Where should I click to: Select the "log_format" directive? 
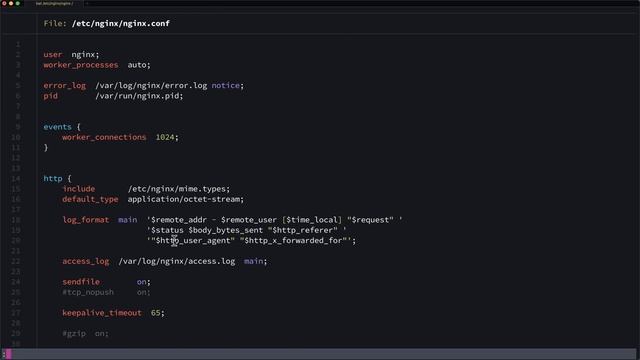coord(86,220)
